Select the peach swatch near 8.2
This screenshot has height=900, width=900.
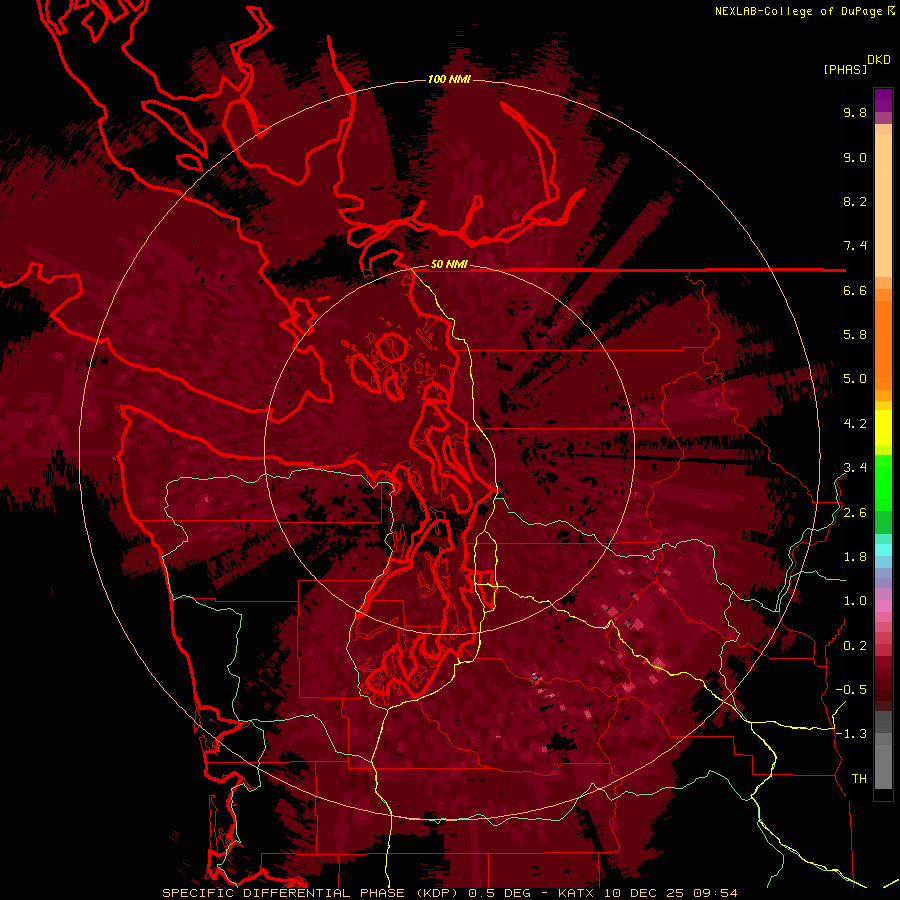coord(883,205)
